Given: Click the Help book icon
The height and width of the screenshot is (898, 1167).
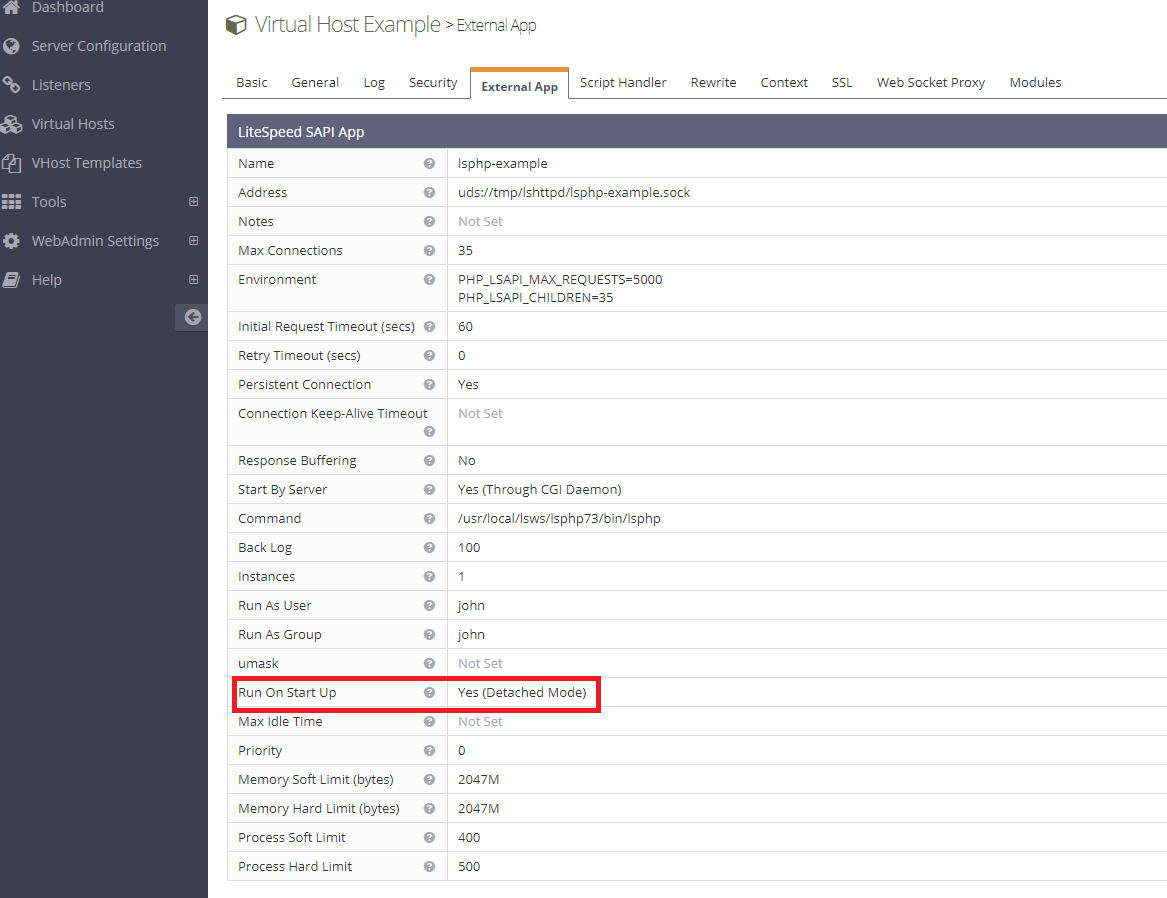Looking at the screenshot, I should point(11,280).
